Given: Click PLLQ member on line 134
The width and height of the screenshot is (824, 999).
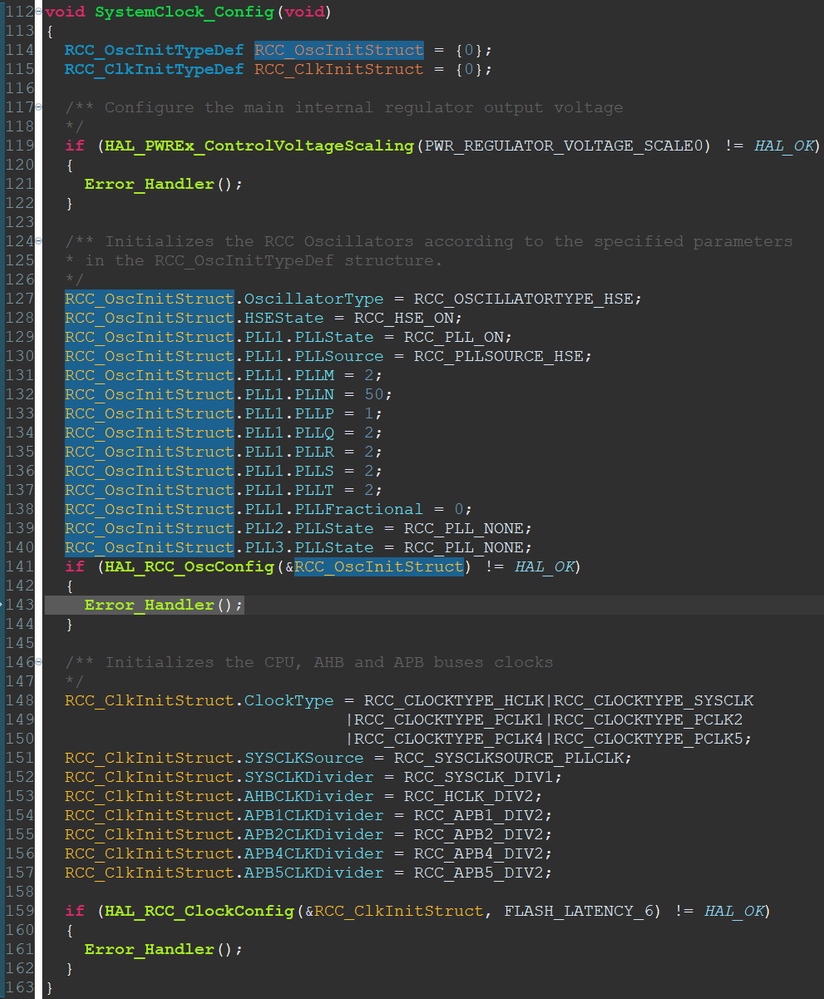Looking at the screenshot, I should (x=314, y=433).
